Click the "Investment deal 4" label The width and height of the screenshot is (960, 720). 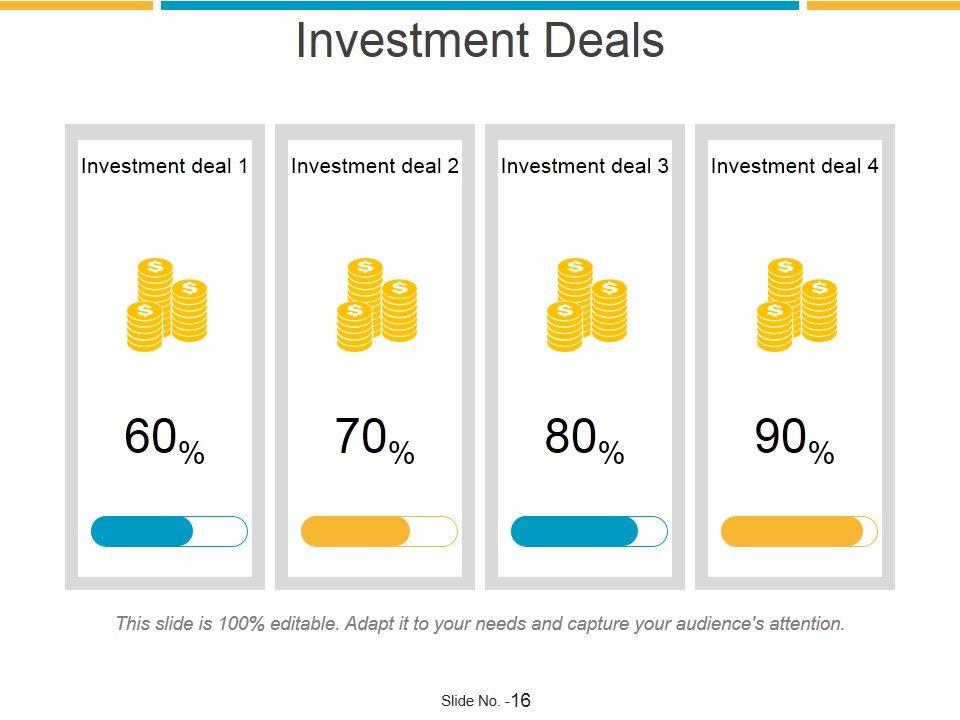(x=795, y=166)
